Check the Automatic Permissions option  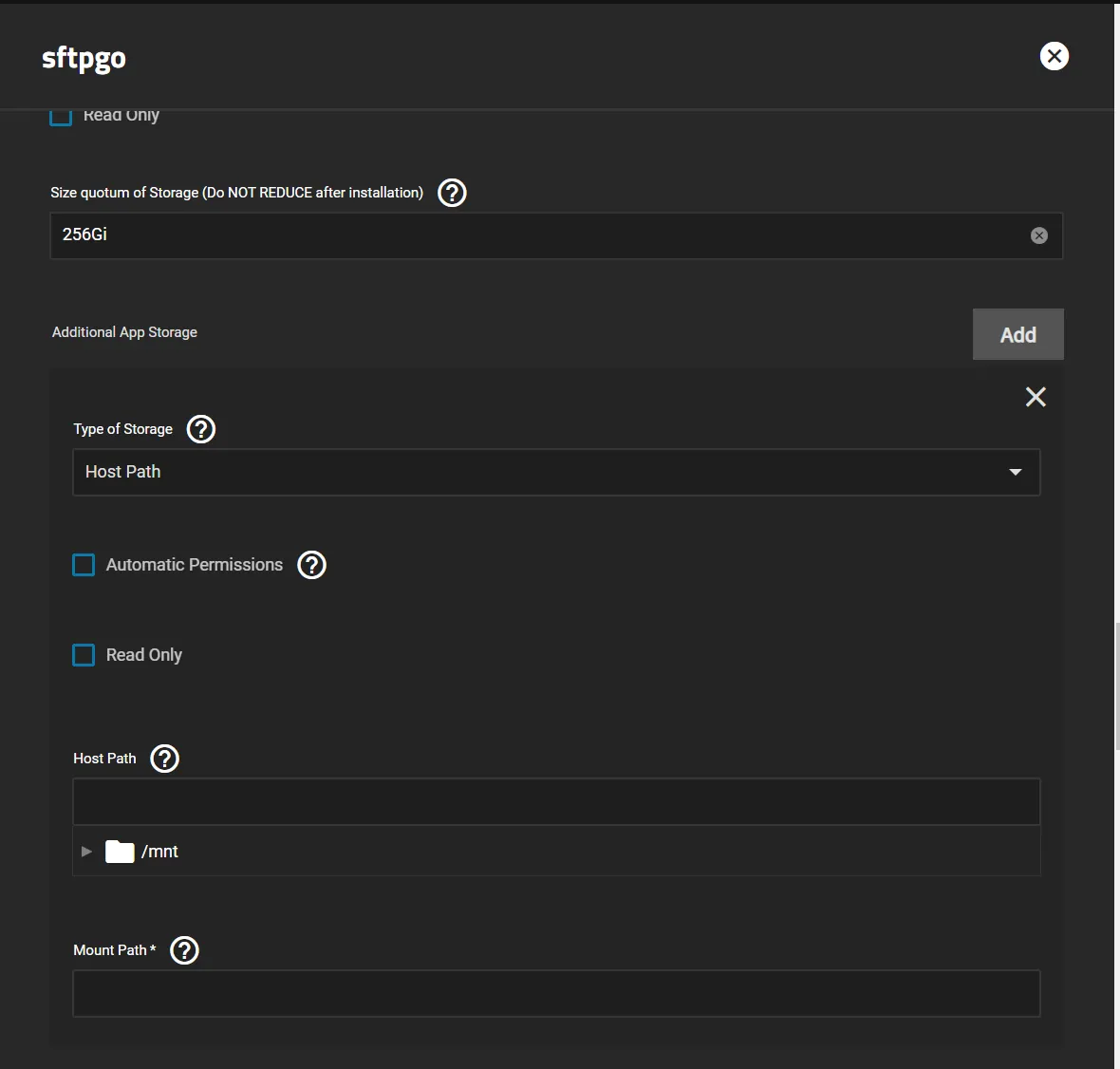pyautogui.click(x=84, y=564)
